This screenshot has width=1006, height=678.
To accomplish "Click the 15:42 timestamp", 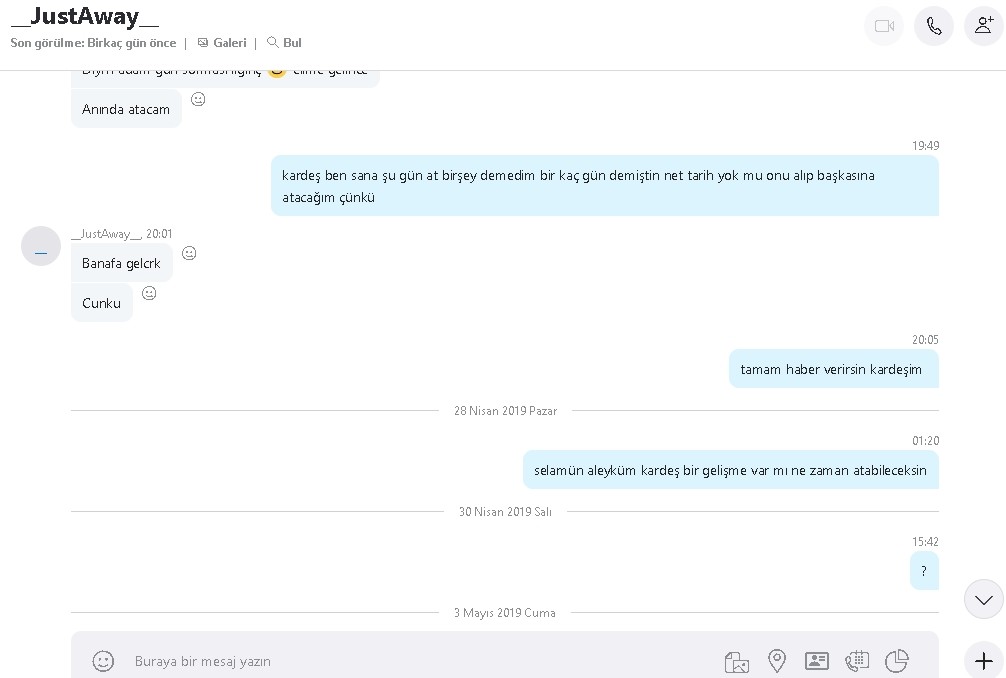I will tap(925, 541).
